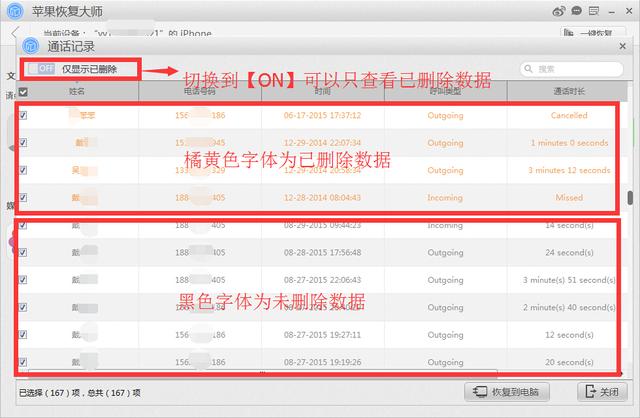Screen dimensions: 640x418
Task: Close the 通话记录 dialog with X
Action: point(622,46)
